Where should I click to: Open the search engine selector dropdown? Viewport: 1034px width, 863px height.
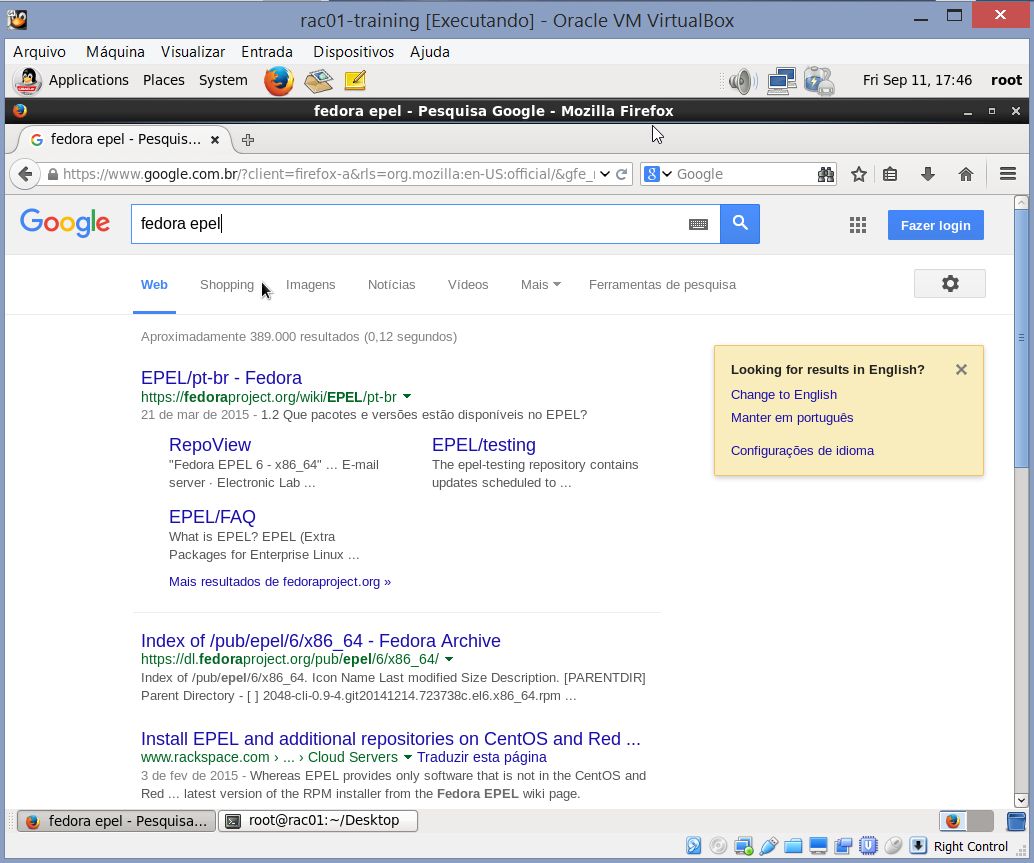point(657,174)
